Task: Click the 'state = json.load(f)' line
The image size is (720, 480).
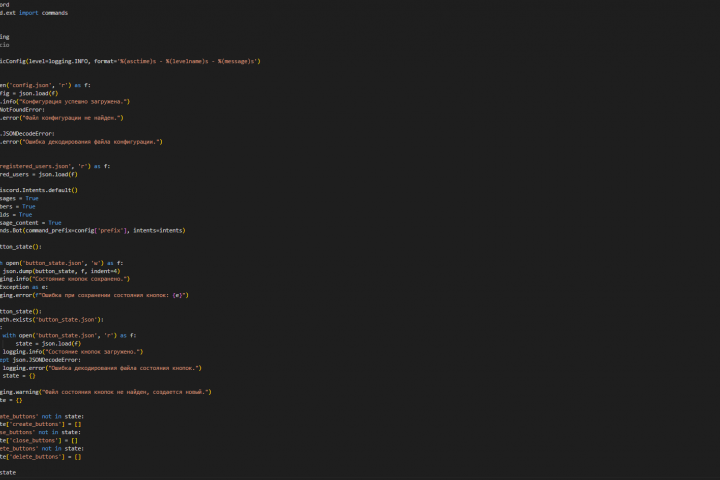Action: [48, 344]
